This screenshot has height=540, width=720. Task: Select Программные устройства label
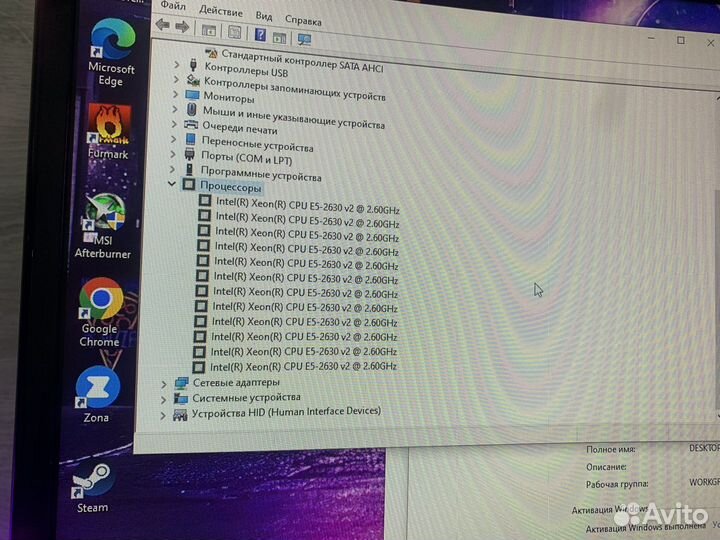[261, 174]
